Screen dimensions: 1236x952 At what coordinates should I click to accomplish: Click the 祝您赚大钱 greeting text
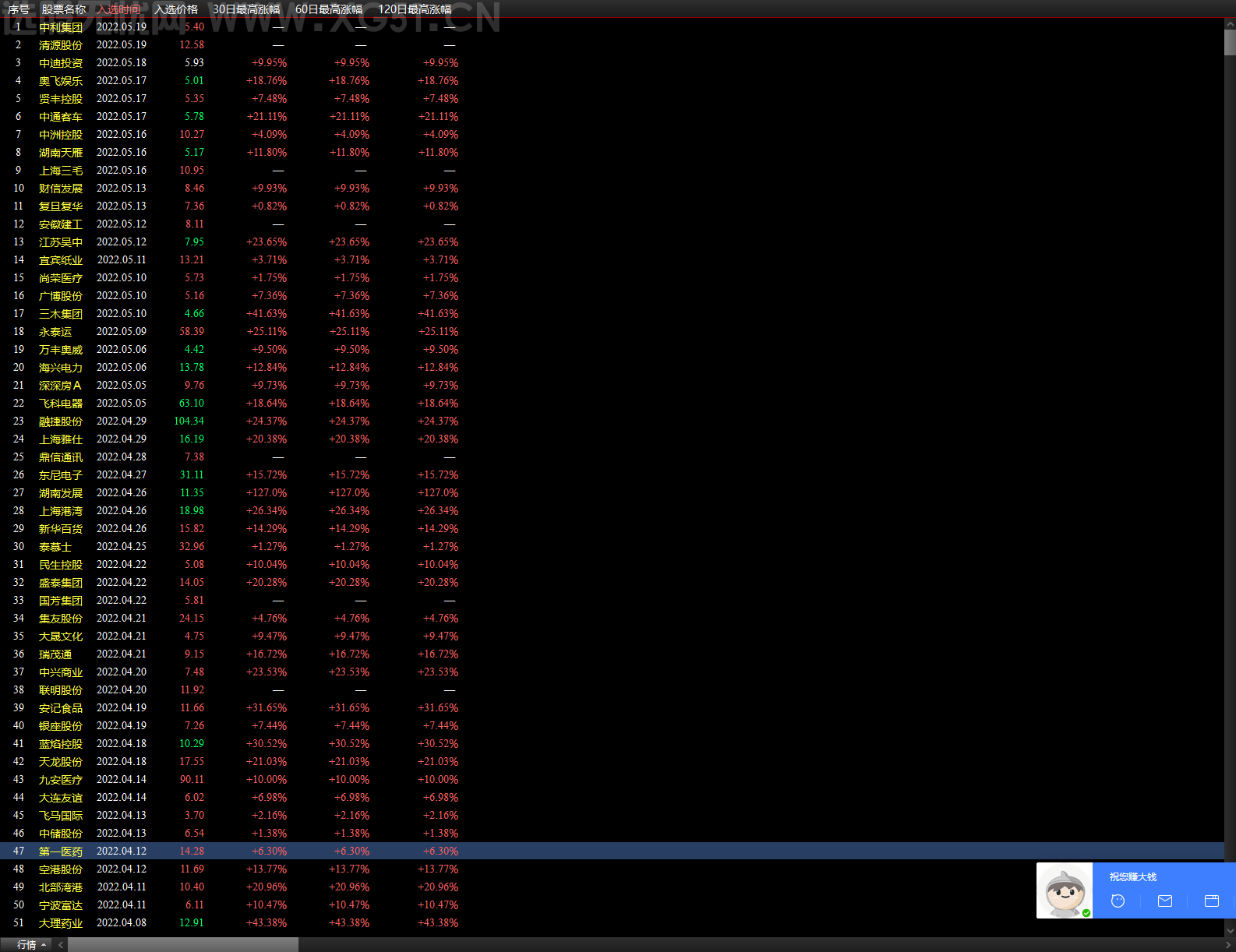click(x=1133, y=877)
